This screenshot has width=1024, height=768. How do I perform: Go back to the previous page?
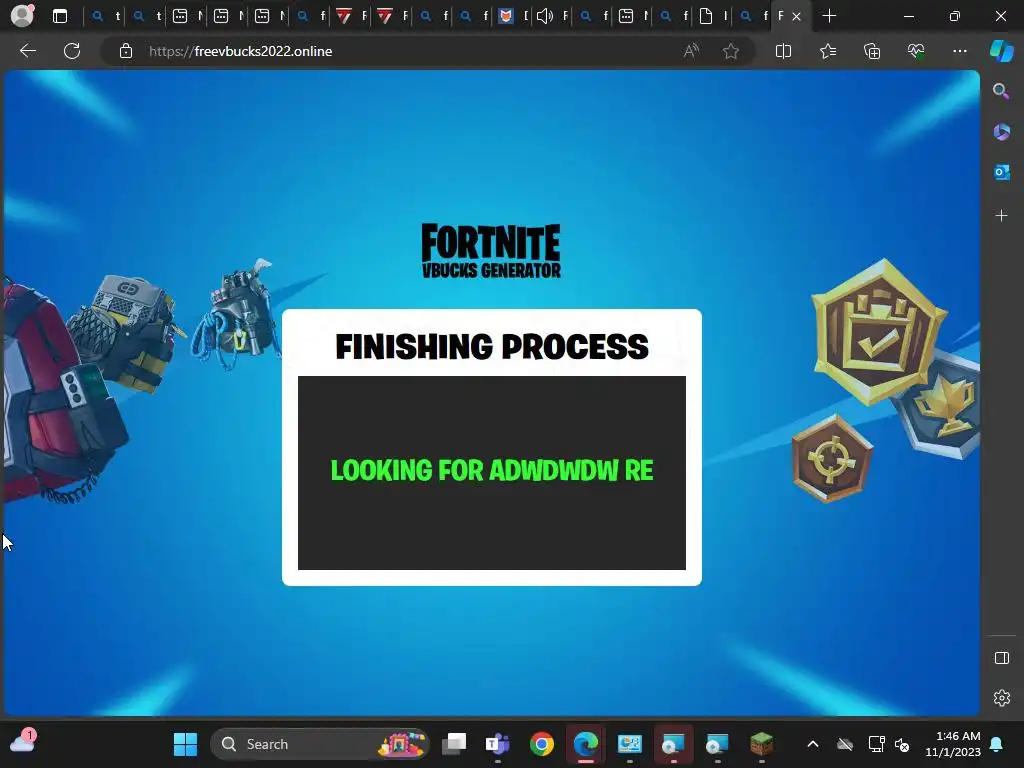tap(27, 51)
